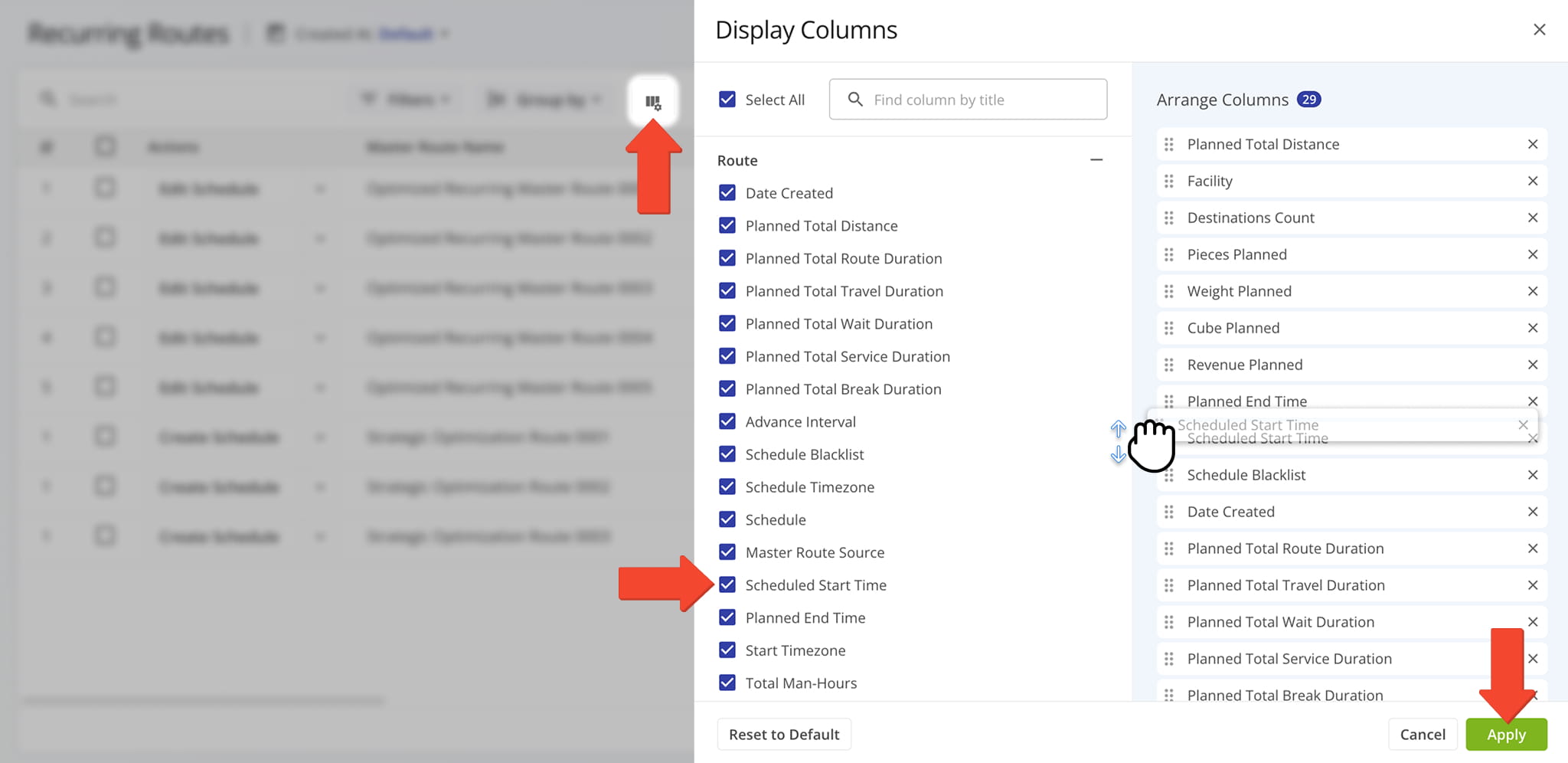Apply the column changes
Screen dimensions: 1568x763
(x=1506, y=734)
